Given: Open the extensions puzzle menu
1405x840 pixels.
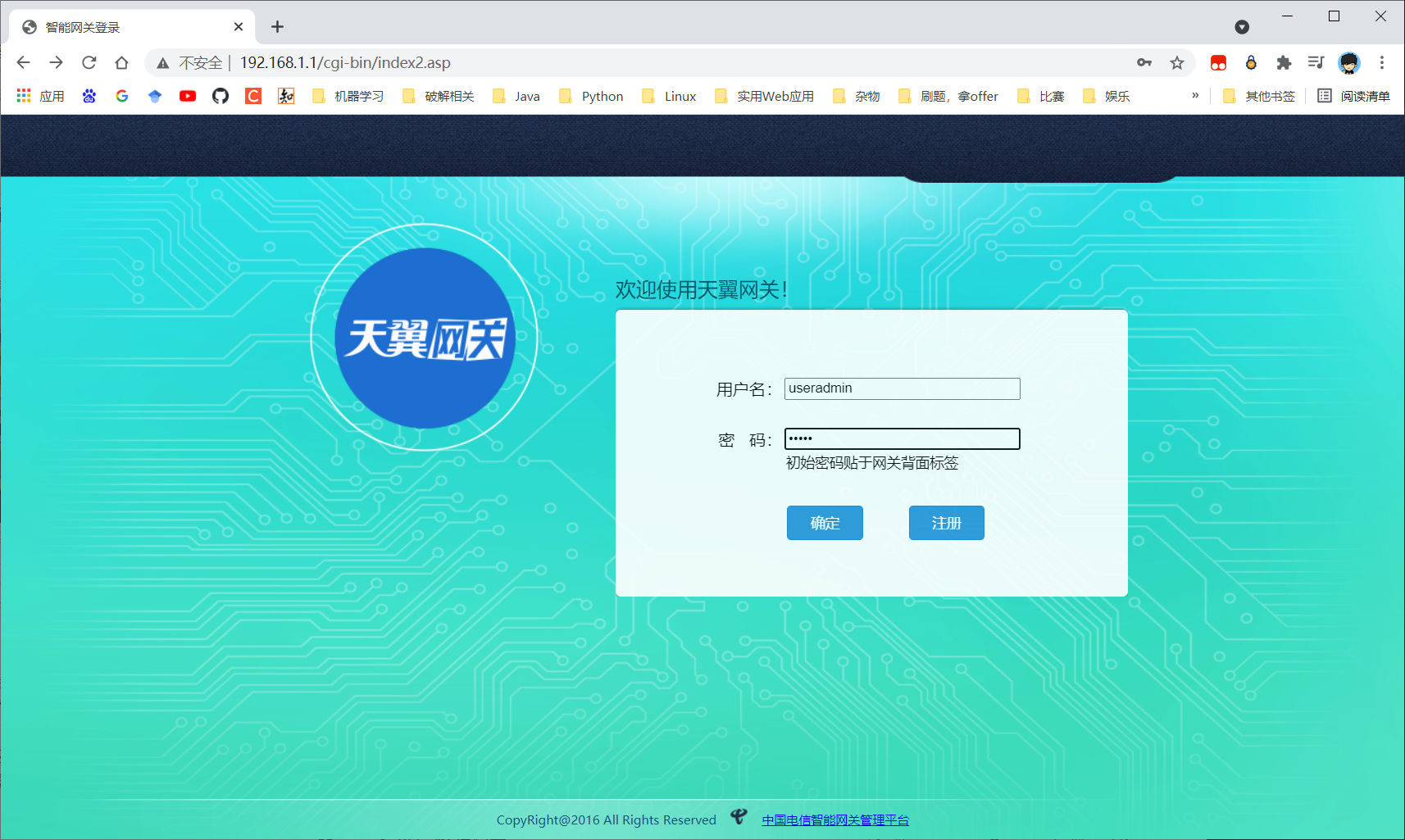Looking at the screenshot, I should point(1284,62).
